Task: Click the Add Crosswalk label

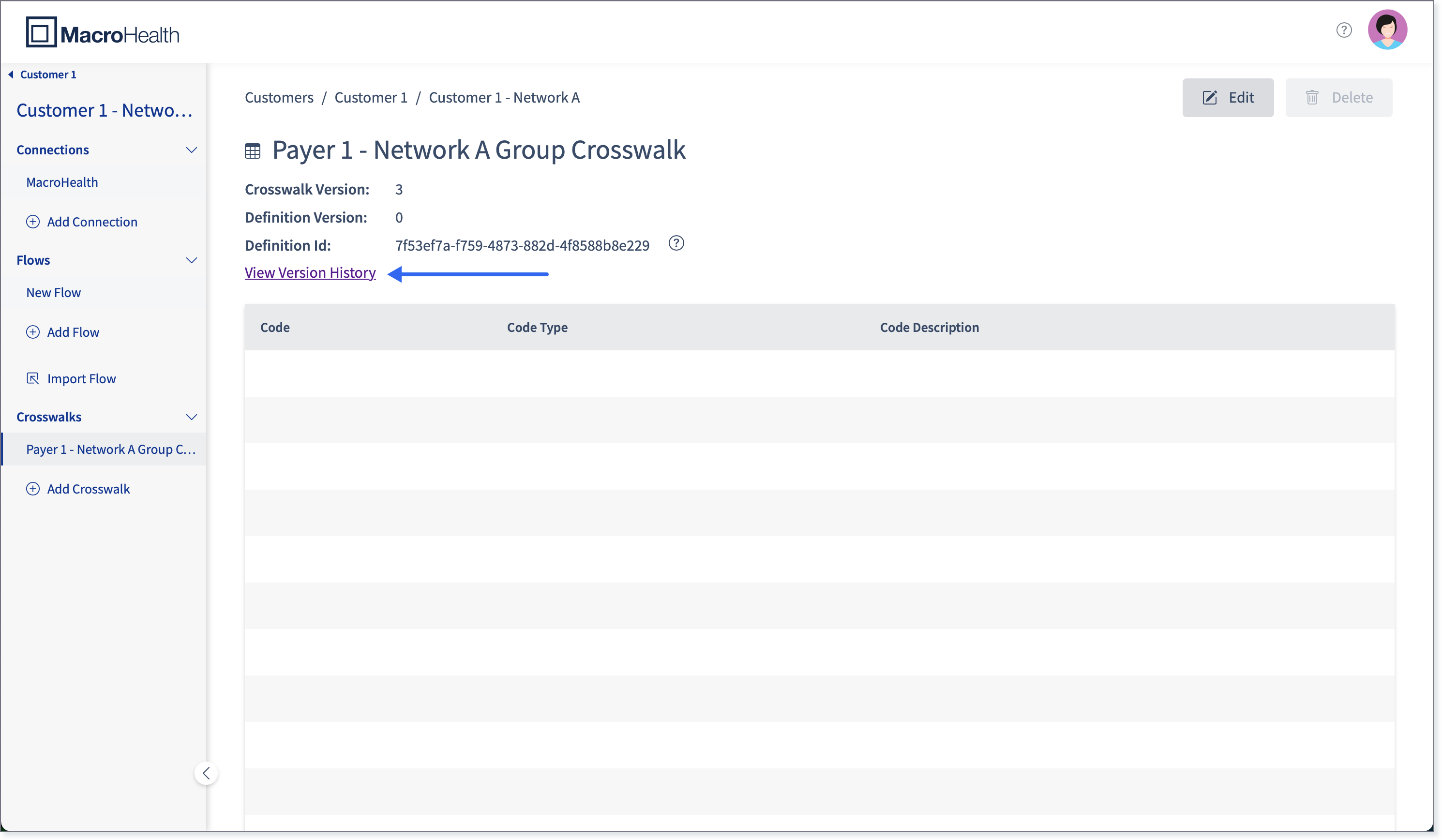Action: pos(89,489)
